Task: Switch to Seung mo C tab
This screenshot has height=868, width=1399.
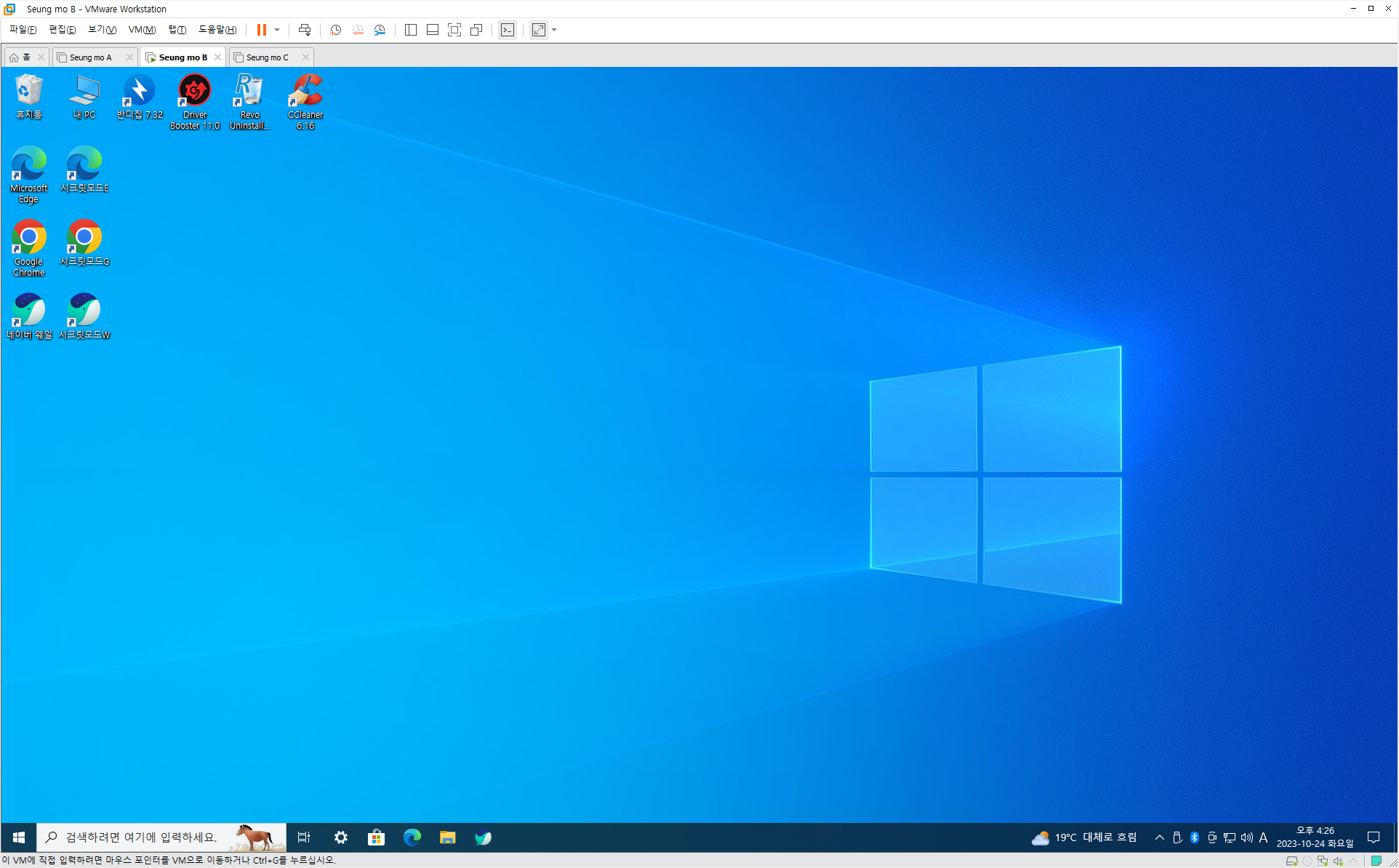Action: [267, 57]
